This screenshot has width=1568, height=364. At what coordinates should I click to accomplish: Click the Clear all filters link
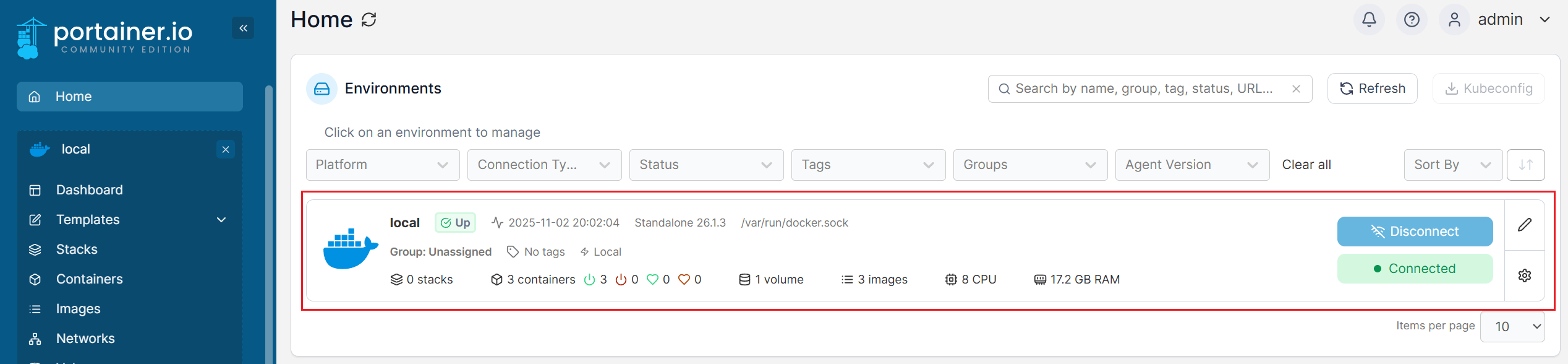(x=1306, y=165)
